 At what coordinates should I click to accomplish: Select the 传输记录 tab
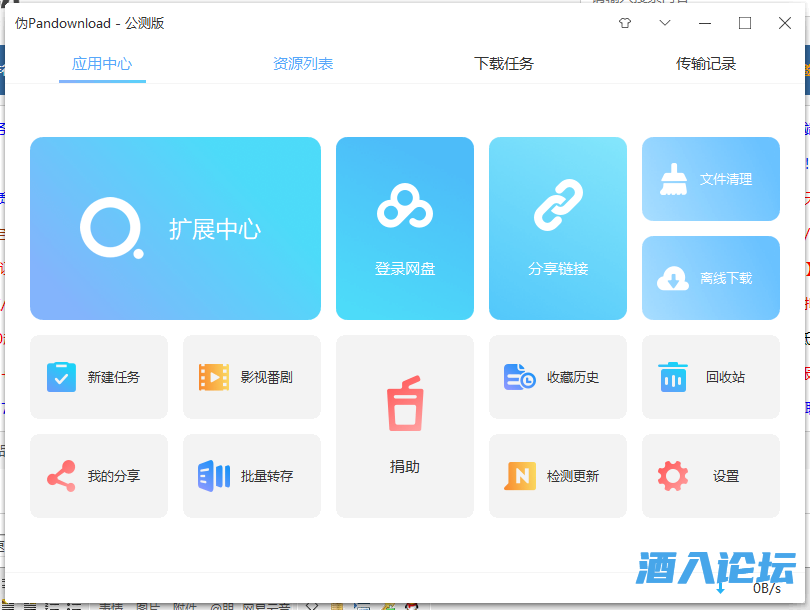point(704,62)
